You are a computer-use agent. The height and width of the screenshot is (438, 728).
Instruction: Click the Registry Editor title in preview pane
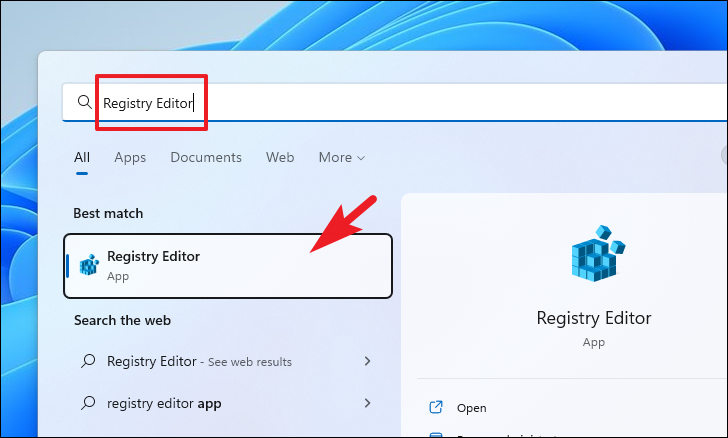click(594, 318)
